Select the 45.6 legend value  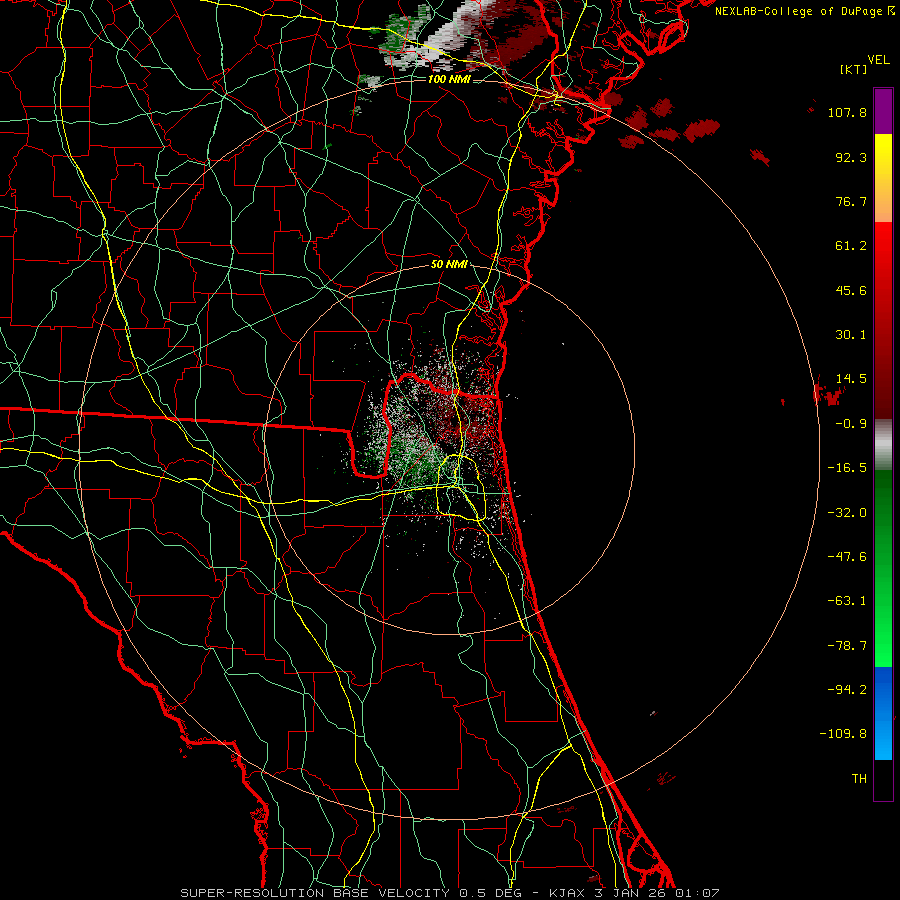pos(851,290)
